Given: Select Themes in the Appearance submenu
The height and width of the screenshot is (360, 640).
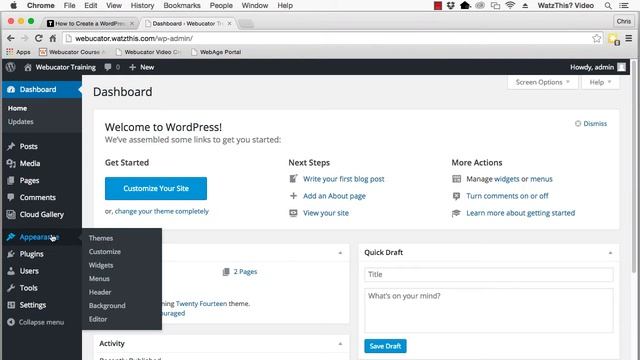Looking at the screenshot, I should tap(101, 238).
